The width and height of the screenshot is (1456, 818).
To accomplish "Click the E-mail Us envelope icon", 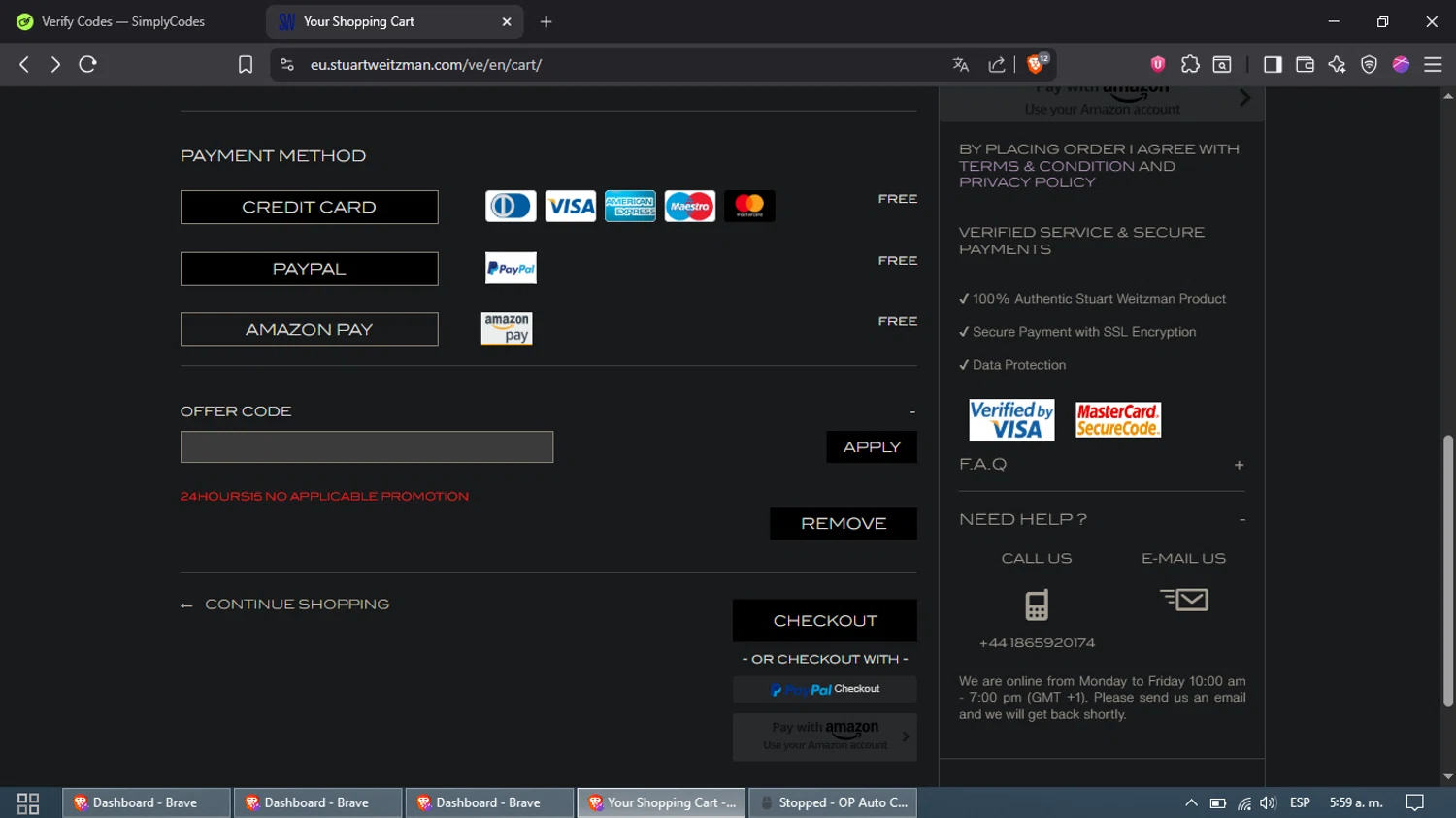I will click(1184, 600).
